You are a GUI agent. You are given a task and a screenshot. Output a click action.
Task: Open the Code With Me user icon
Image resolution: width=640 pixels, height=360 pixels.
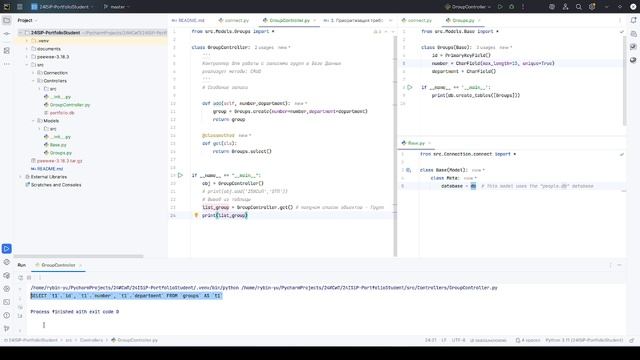point(565,7)
